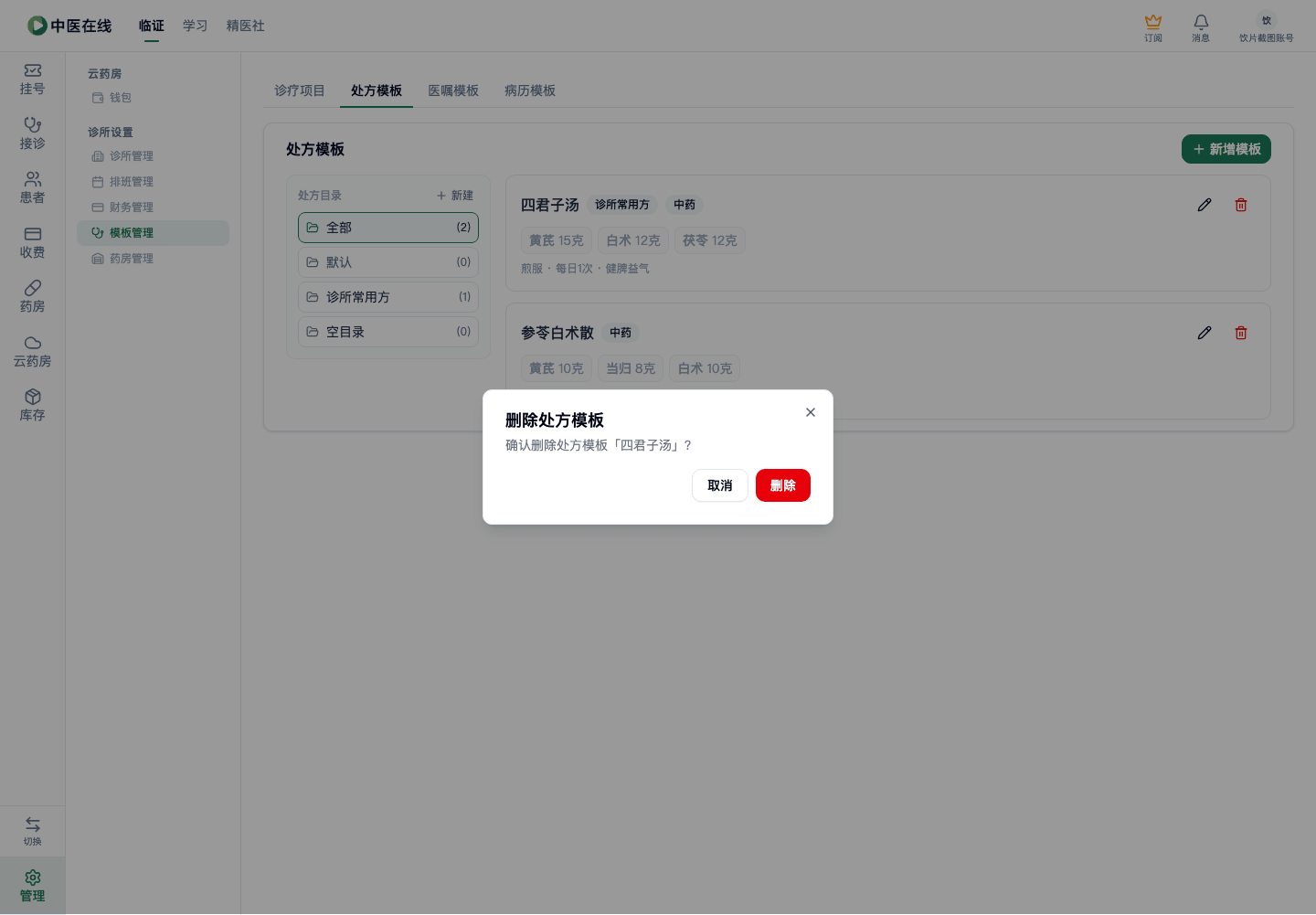Screen dimensions: 1316x915
Task: Open 钱包 under 云药房
Action: (x=153, y=98)
